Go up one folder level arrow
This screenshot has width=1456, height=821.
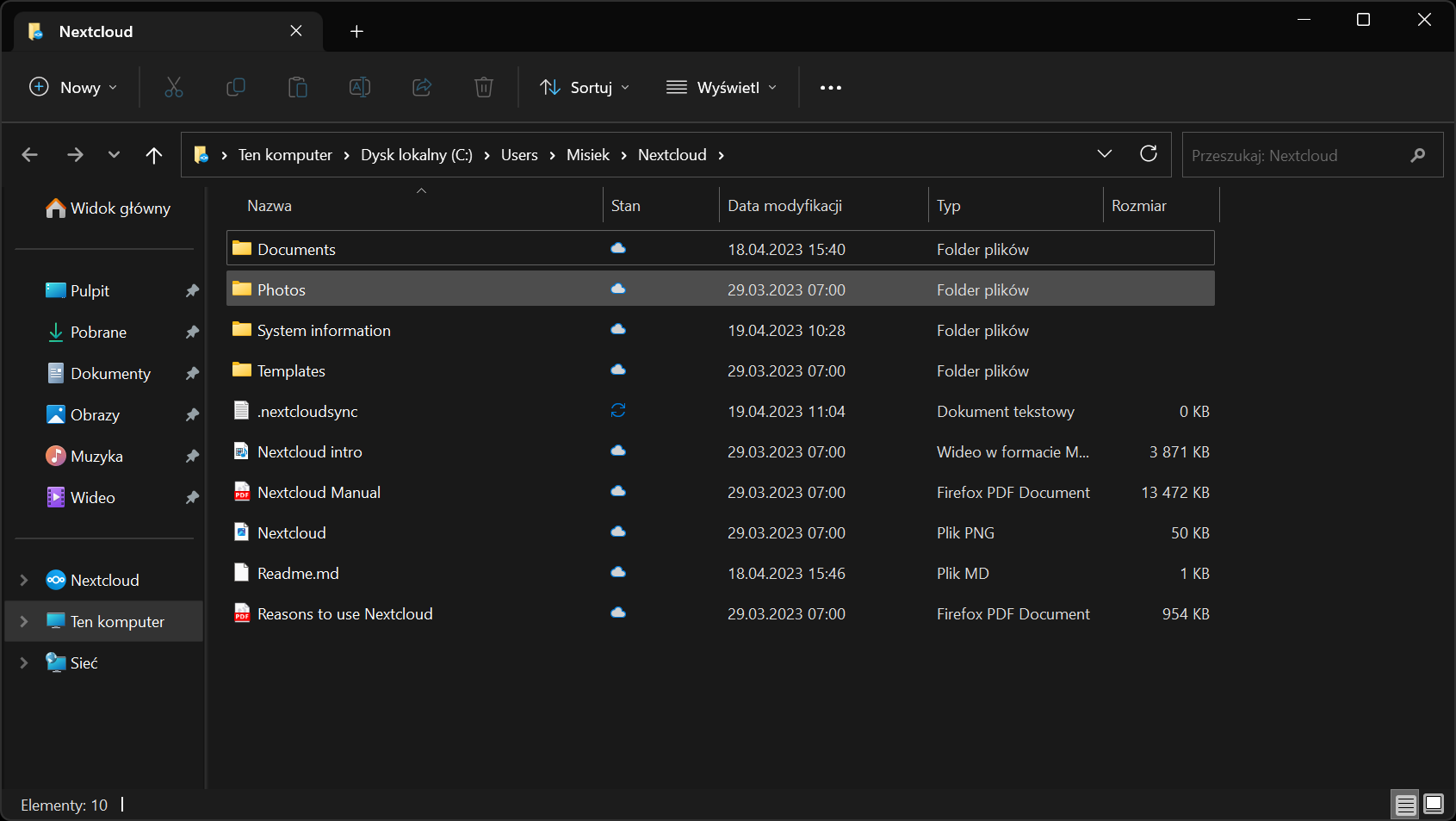tap(154, 155)
